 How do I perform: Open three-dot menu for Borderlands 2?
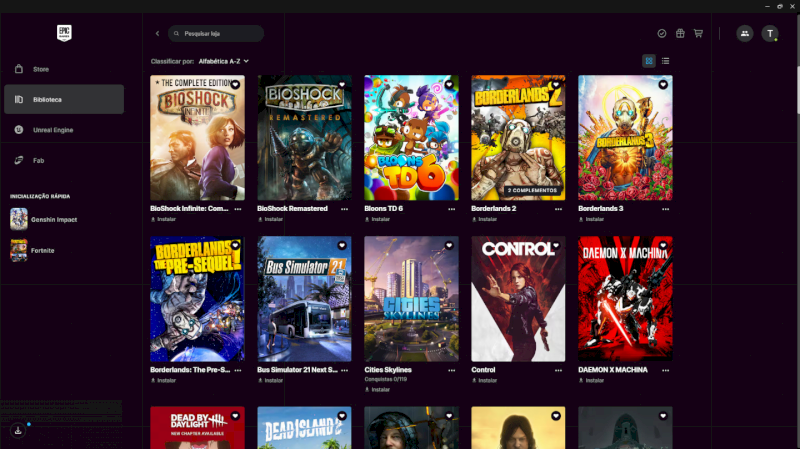559,209
